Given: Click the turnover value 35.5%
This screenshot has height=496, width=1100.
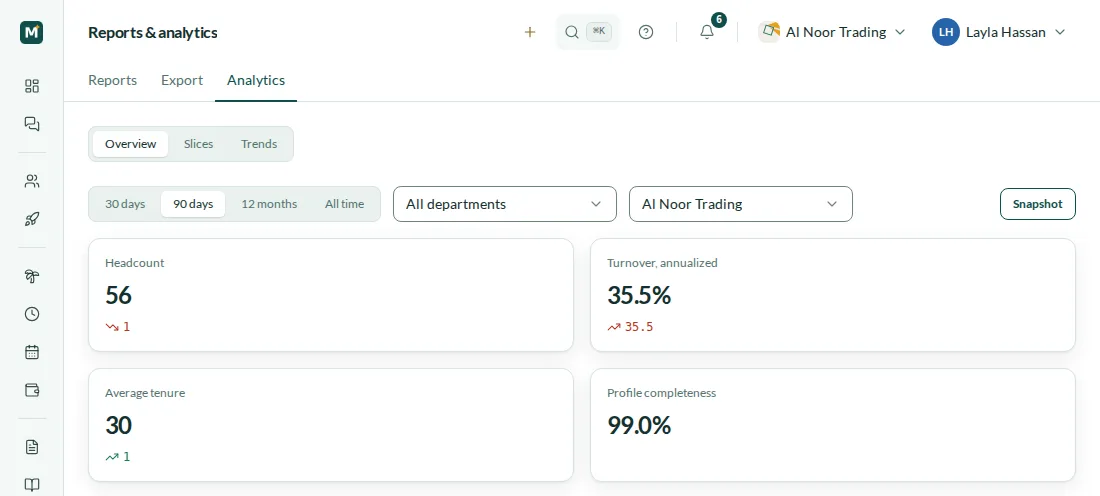Looking at the screenshot, I should click(x=639, y=295).
